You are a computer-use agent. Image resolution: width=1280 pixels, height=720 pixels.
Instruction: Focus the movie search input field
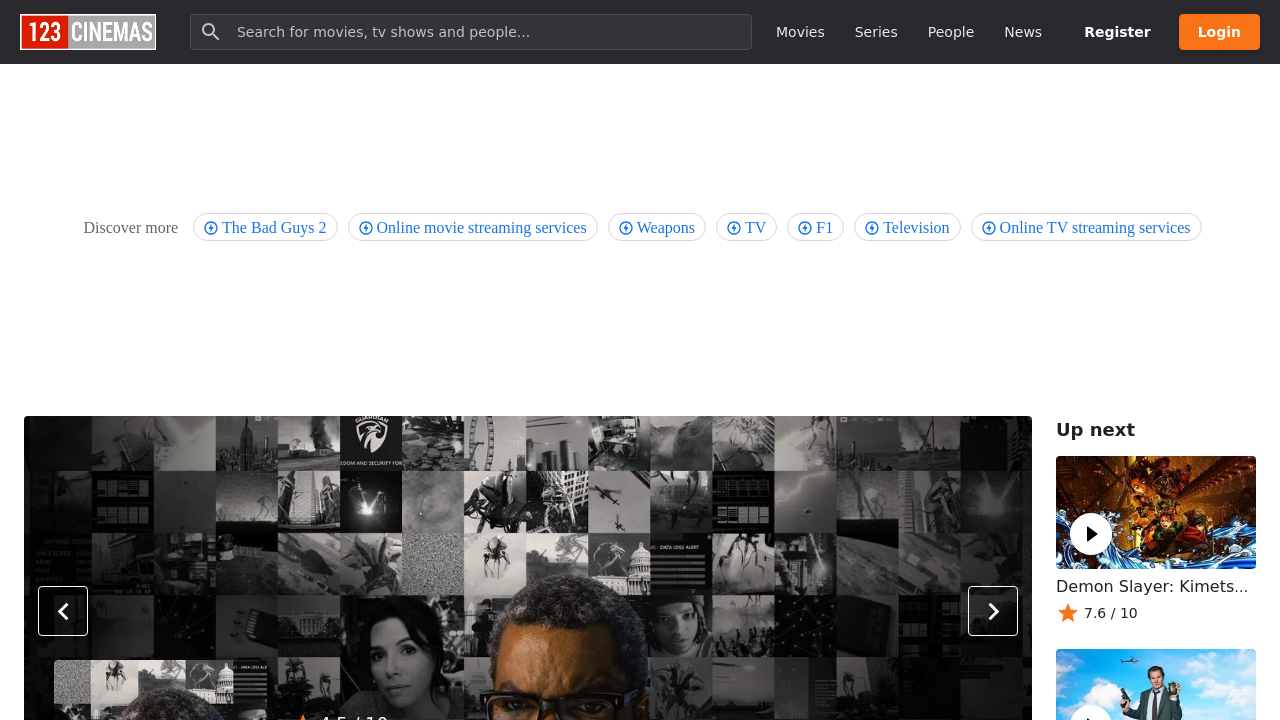coord(471,32)
